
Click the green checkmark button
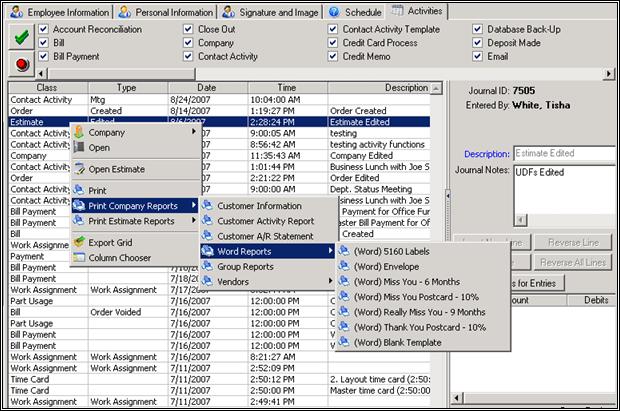pyautogui.click(x=21, y=37)
